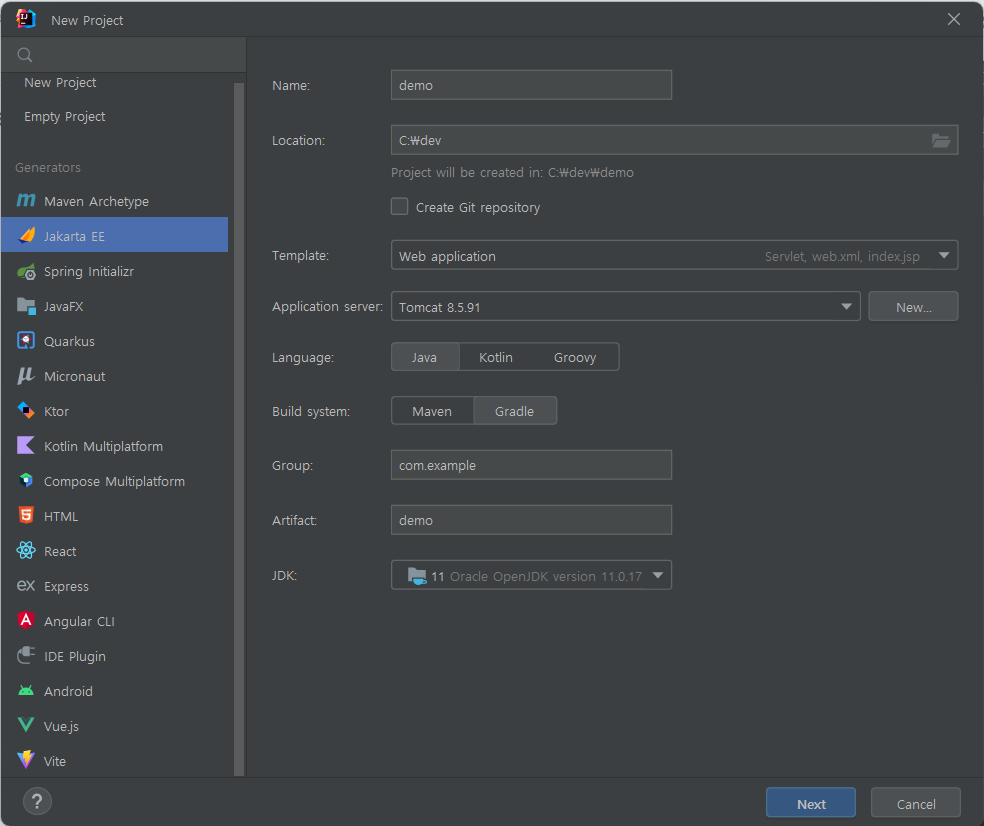
Task: Click the Jakarta EE sail icon
Action: 26,236
